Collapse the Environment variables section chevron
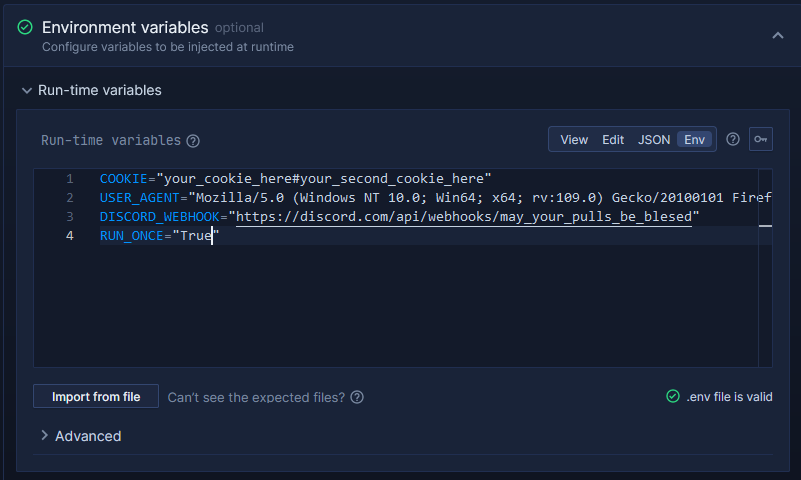 (778, 35)
